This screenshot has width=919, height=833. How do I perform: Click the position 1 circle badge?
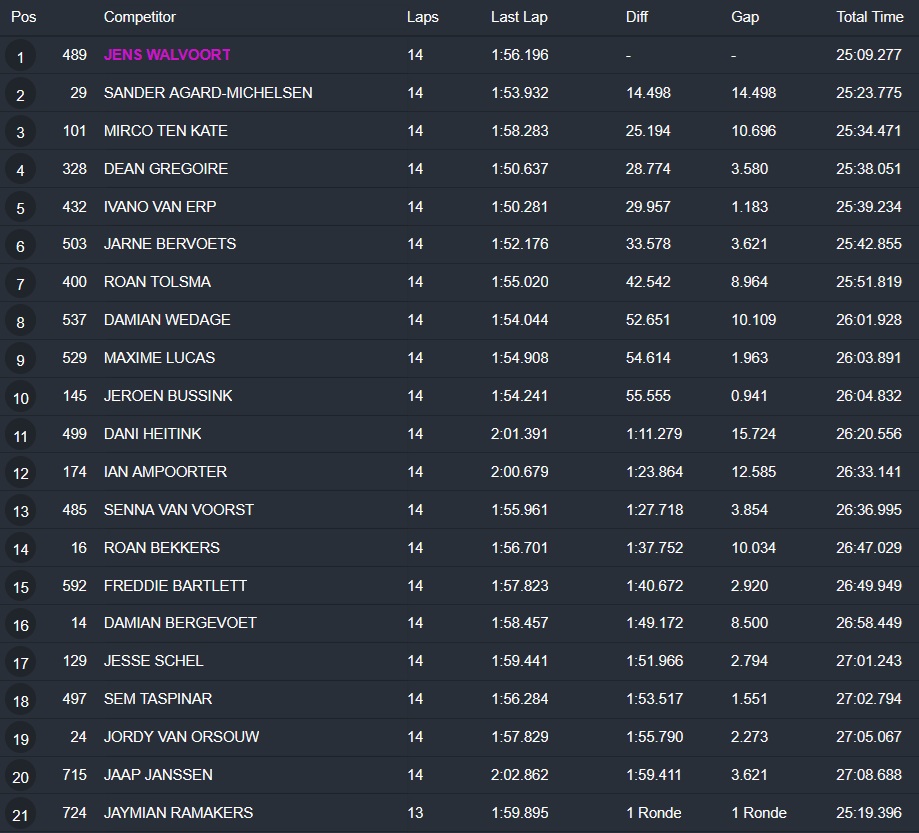(20, 57)
